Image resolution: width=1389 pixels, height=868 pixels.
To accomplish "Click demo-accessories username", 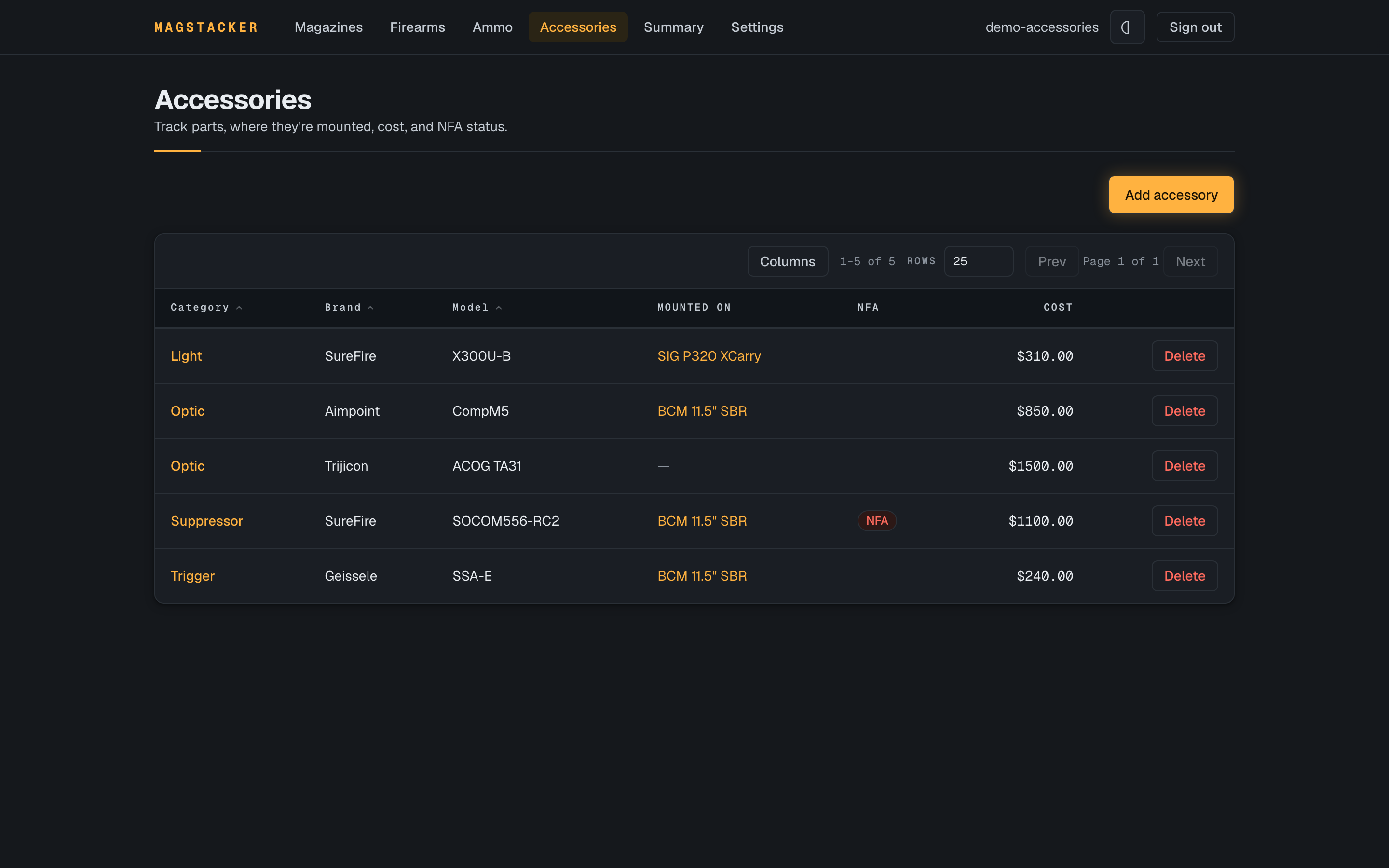I will pos(1042,27).
